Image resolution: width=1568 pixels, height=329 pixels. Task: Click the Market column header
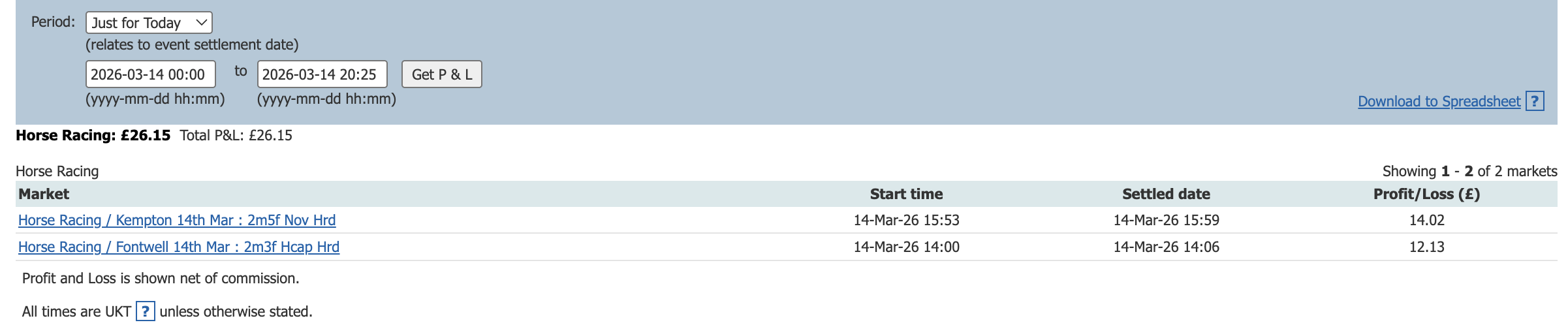click(x=44, y=194)
